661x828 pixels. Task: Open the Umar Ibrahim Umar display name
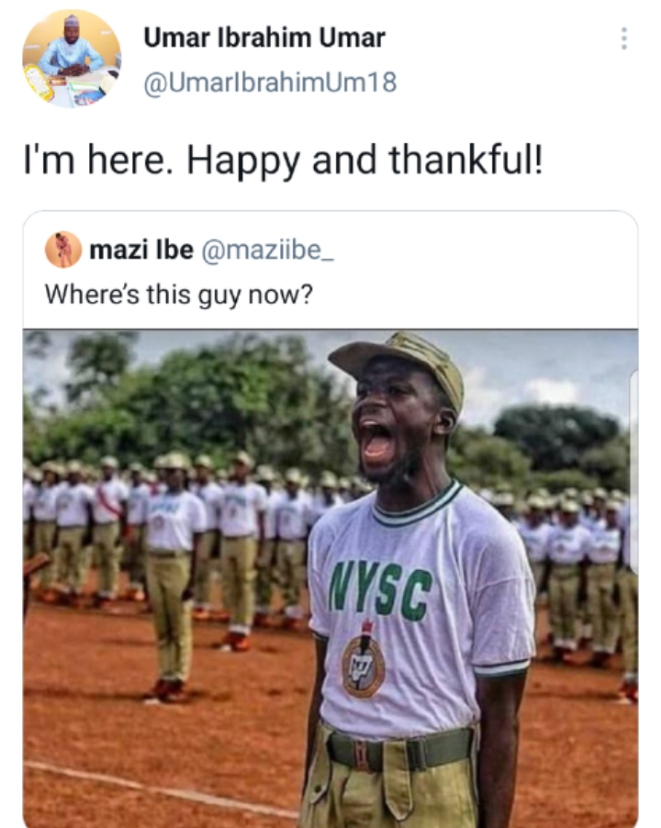264,39
